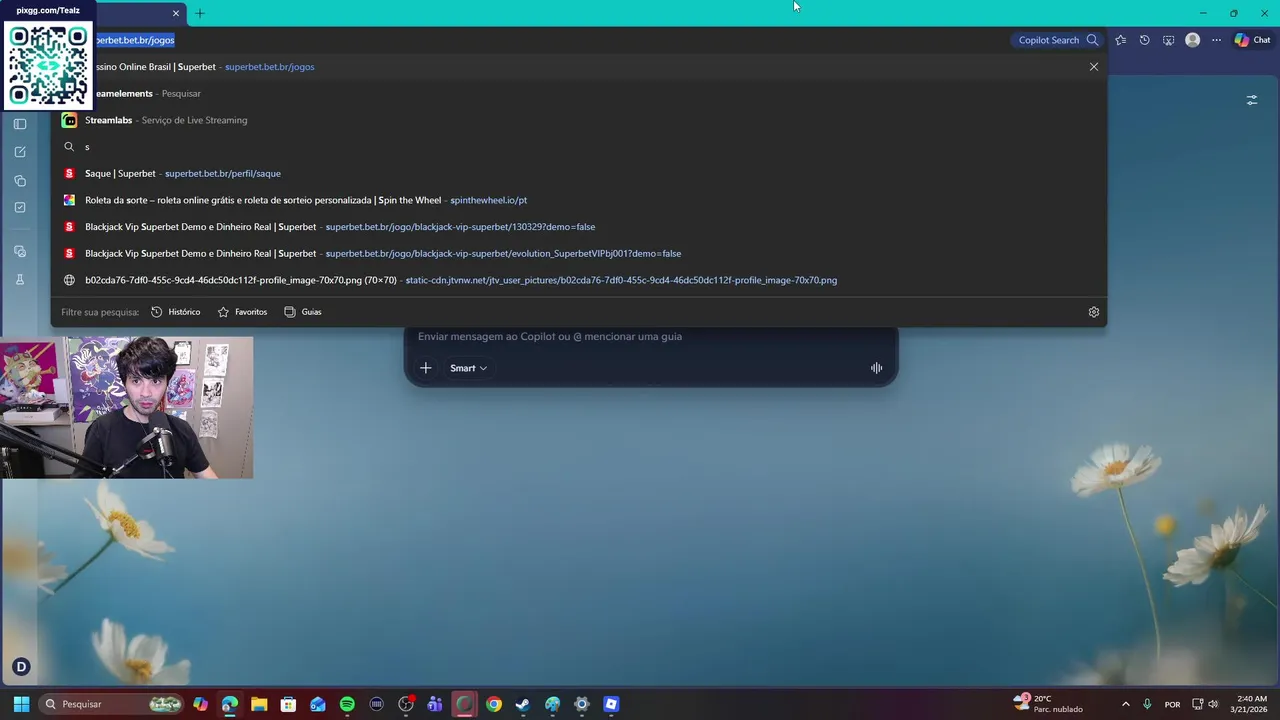Click the microphone tray icon
This screenshot has height=720, width=1280.
1147,704
